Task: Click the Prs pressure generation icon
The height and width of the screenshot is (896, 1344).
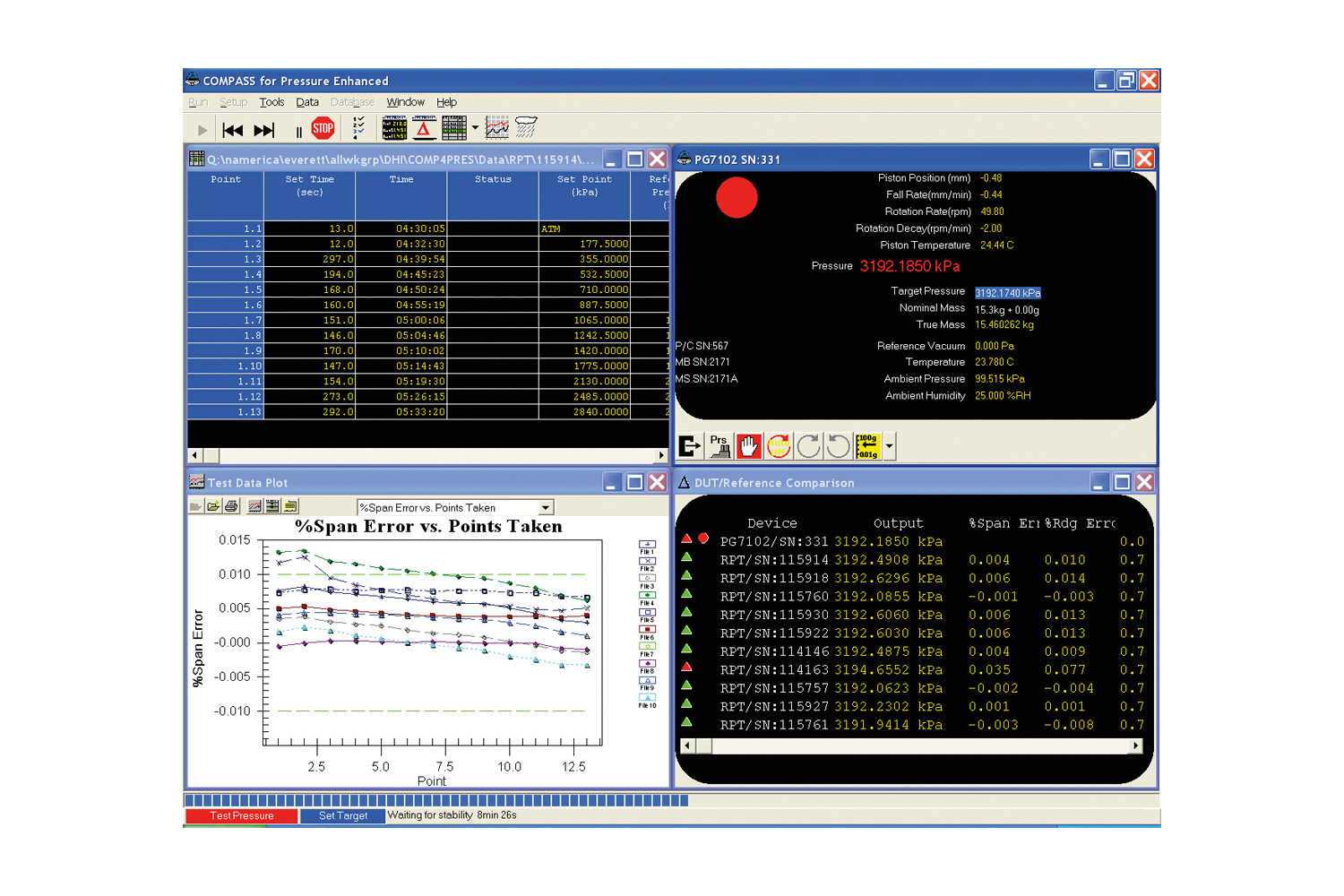Action: 718,445
